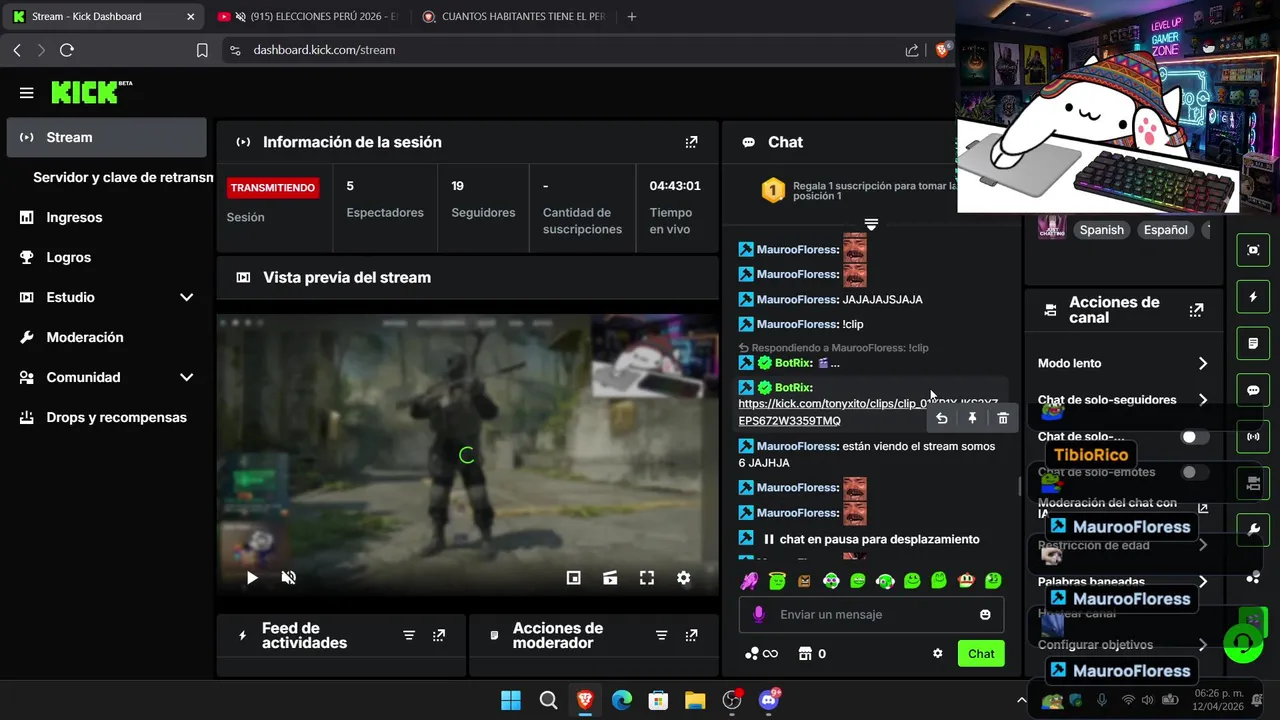Unmute the stream preview audio
Image resolution: width=1280 pixels, height=720 pixels.
click(288, 577)
